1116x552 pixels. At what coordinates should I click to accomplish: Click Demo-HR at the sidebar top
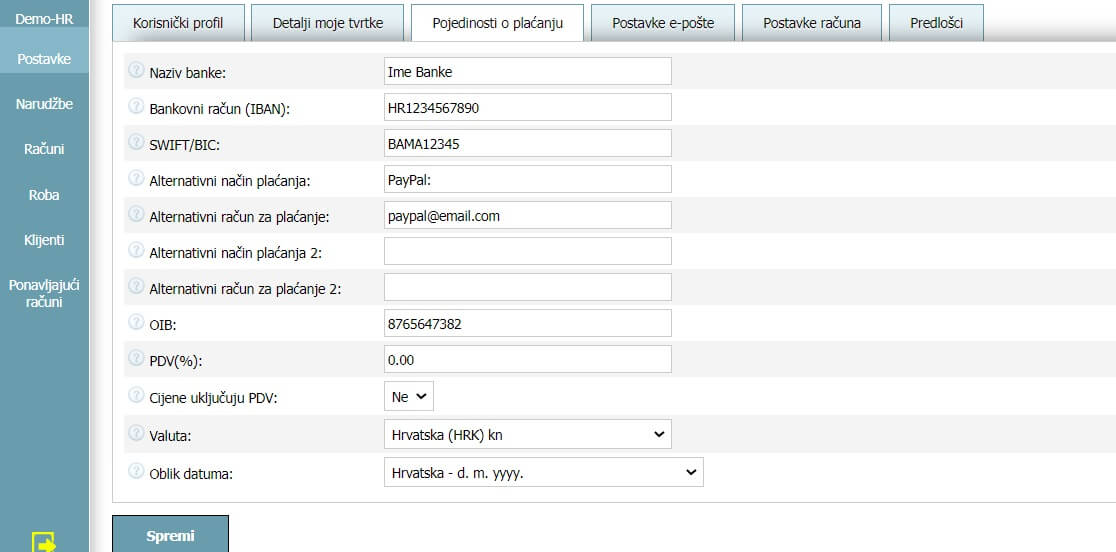point(44,18)
